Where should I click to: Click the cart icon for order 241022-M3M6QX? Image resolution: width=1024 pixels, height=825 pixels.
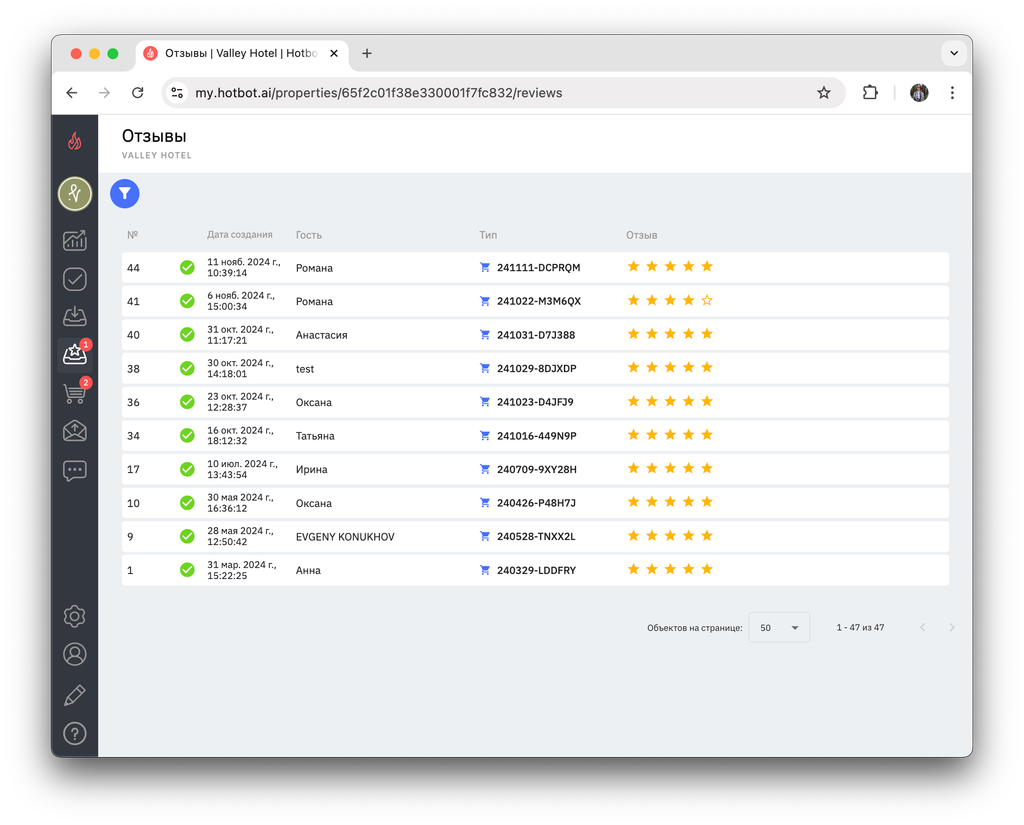[x=485, y=301]
